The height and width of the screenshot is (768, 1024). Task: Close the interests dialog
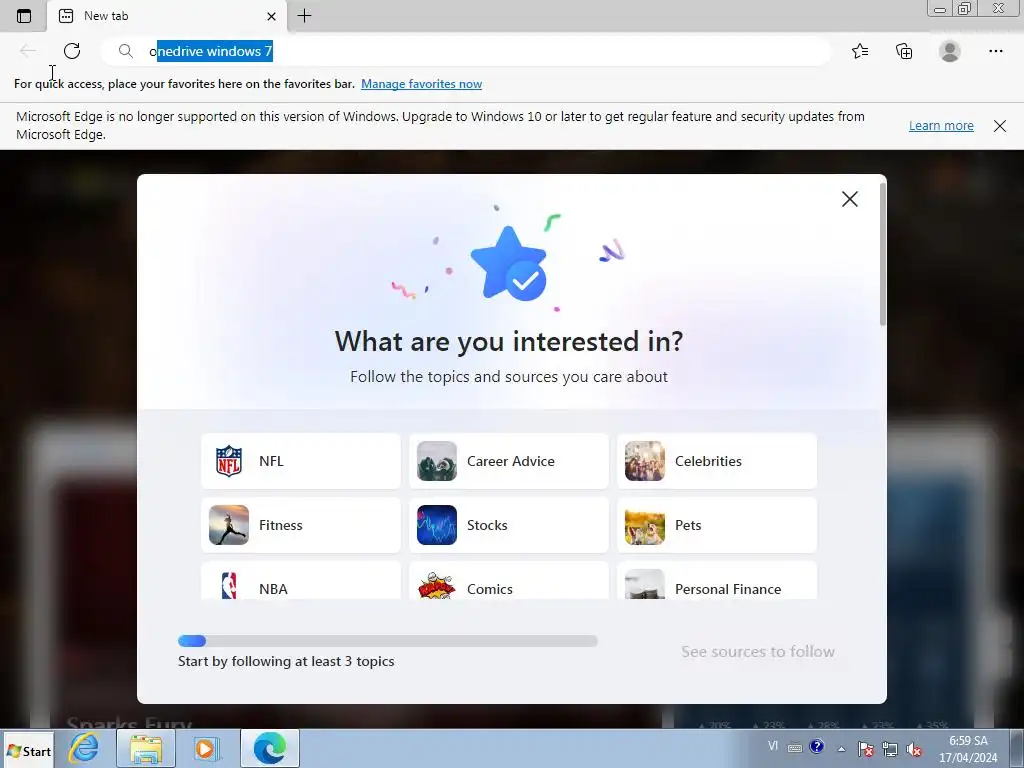(850, 199)
